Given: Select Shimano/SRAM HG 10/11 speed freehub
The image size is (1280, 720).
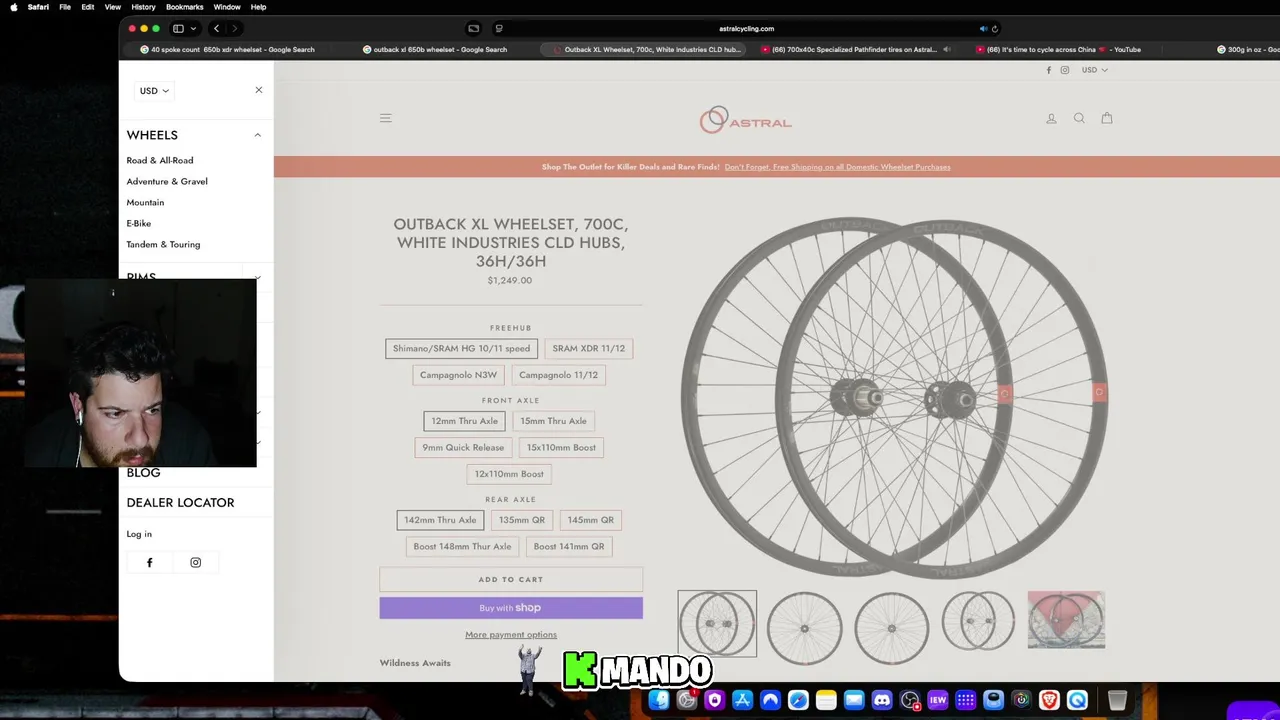Looking at the screenshot, I should pos(461,348).
